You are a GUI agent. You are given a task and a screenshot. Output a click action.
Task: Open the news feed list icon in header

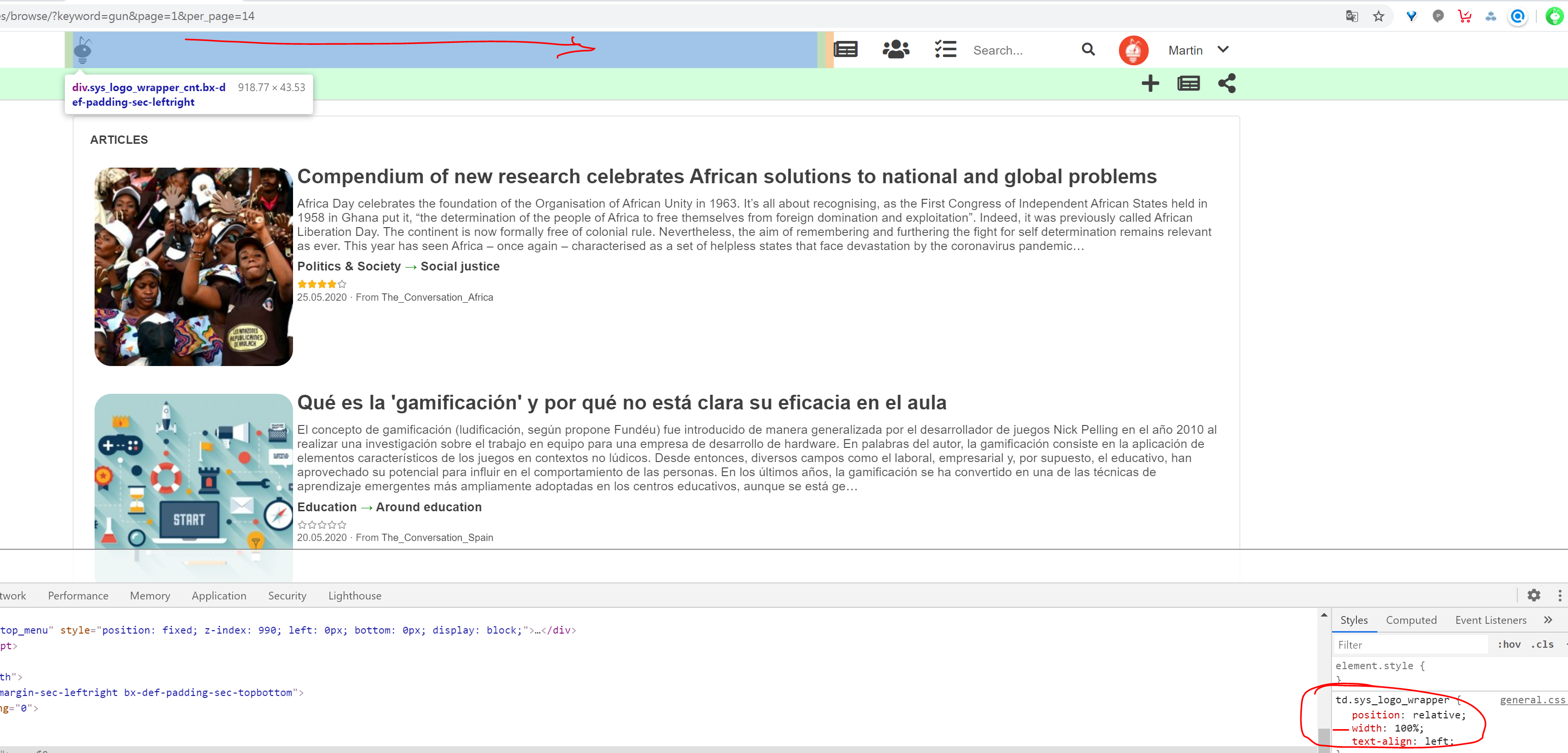point(845,49)
